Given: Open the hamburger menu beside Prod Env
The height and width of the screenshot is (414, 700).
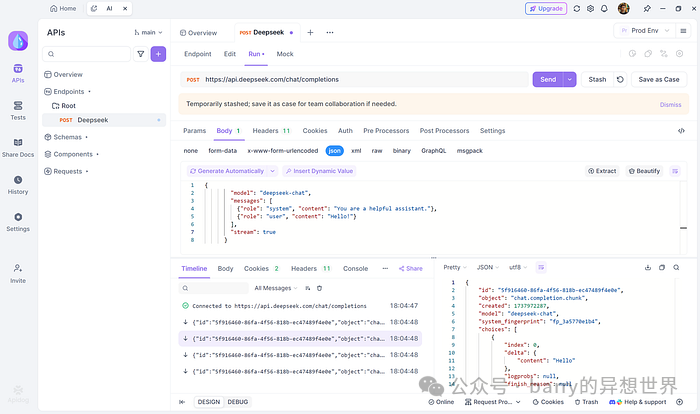Looking at the screenshot, I should click(683, 31).
